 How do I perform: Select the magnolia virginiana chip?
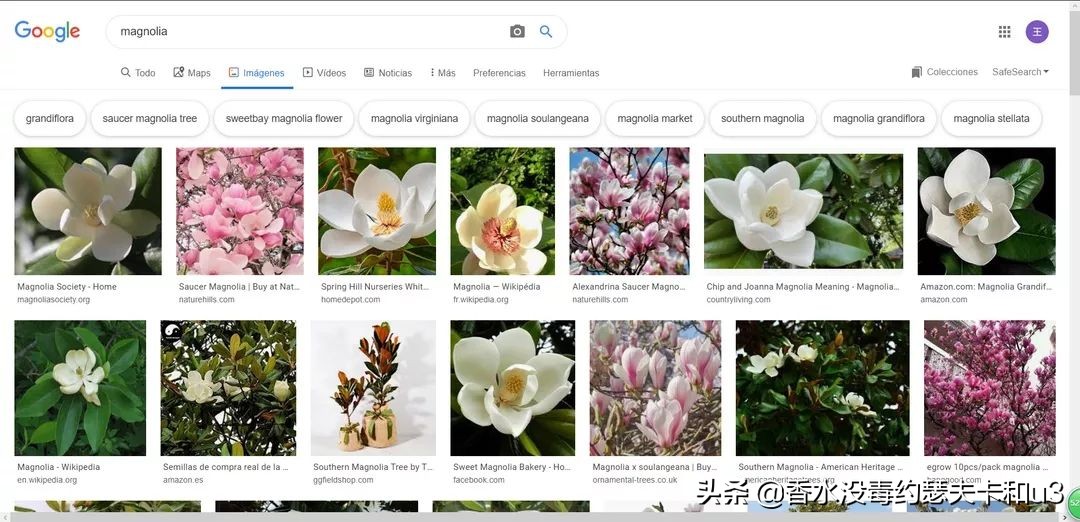click(414, 118)
